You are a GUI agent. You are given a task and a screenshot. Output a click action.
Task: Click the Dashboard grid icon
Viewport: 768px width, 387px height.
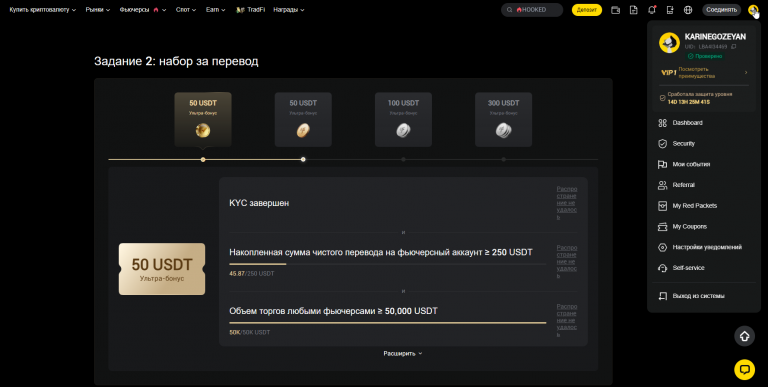663,123
